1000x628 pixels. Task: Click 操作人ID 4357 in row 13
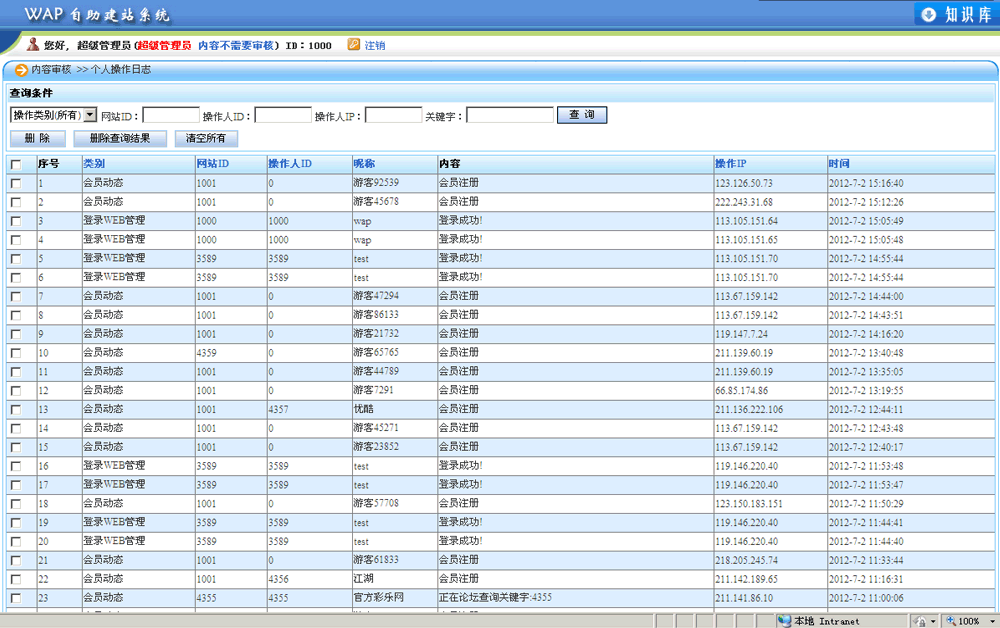pyautogui.click(x=279, y=409)
